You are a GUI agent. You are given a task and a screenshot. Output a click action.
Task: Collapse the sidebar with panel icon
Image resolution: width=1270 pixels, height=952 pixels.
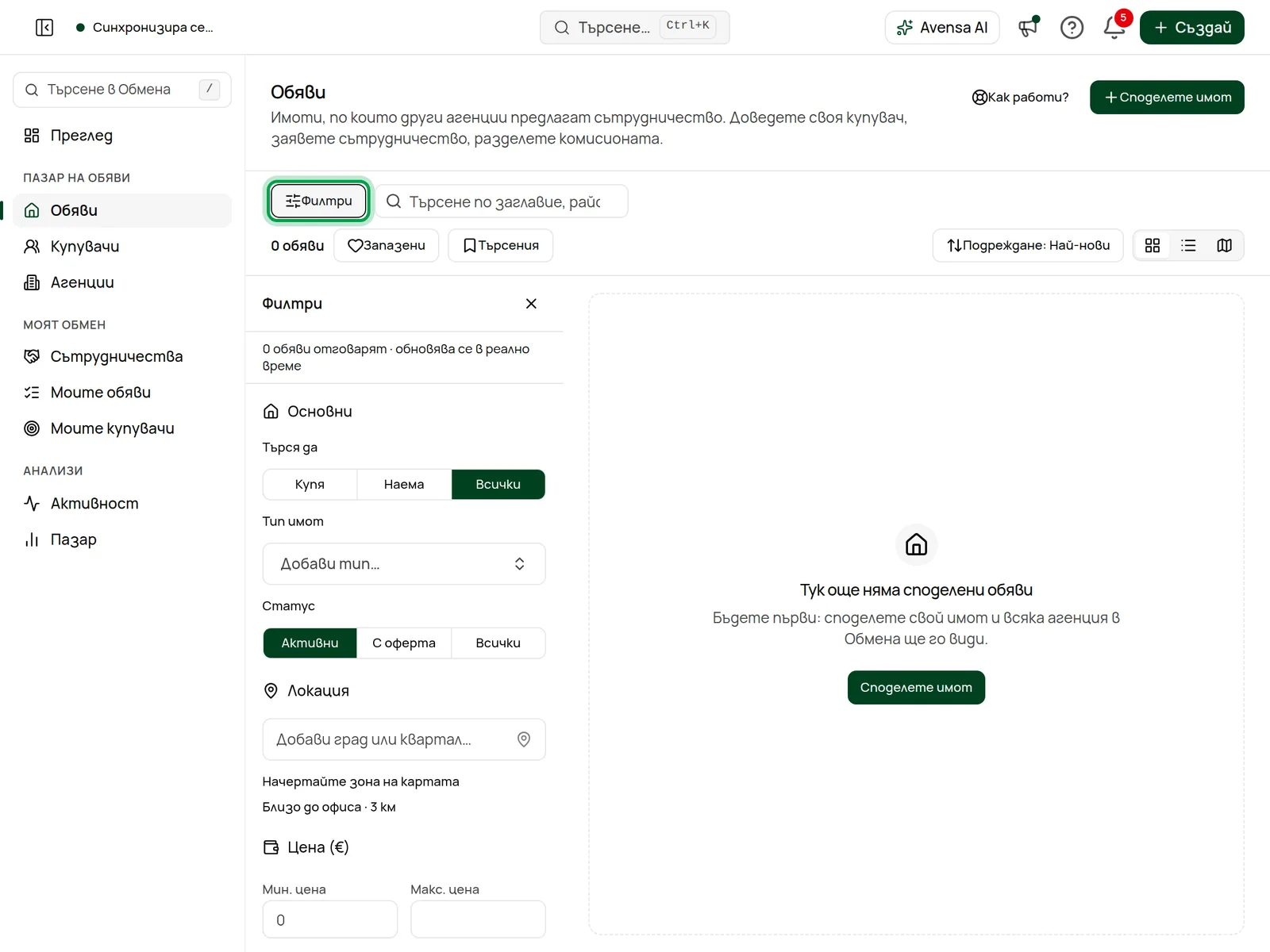[44, 28]
